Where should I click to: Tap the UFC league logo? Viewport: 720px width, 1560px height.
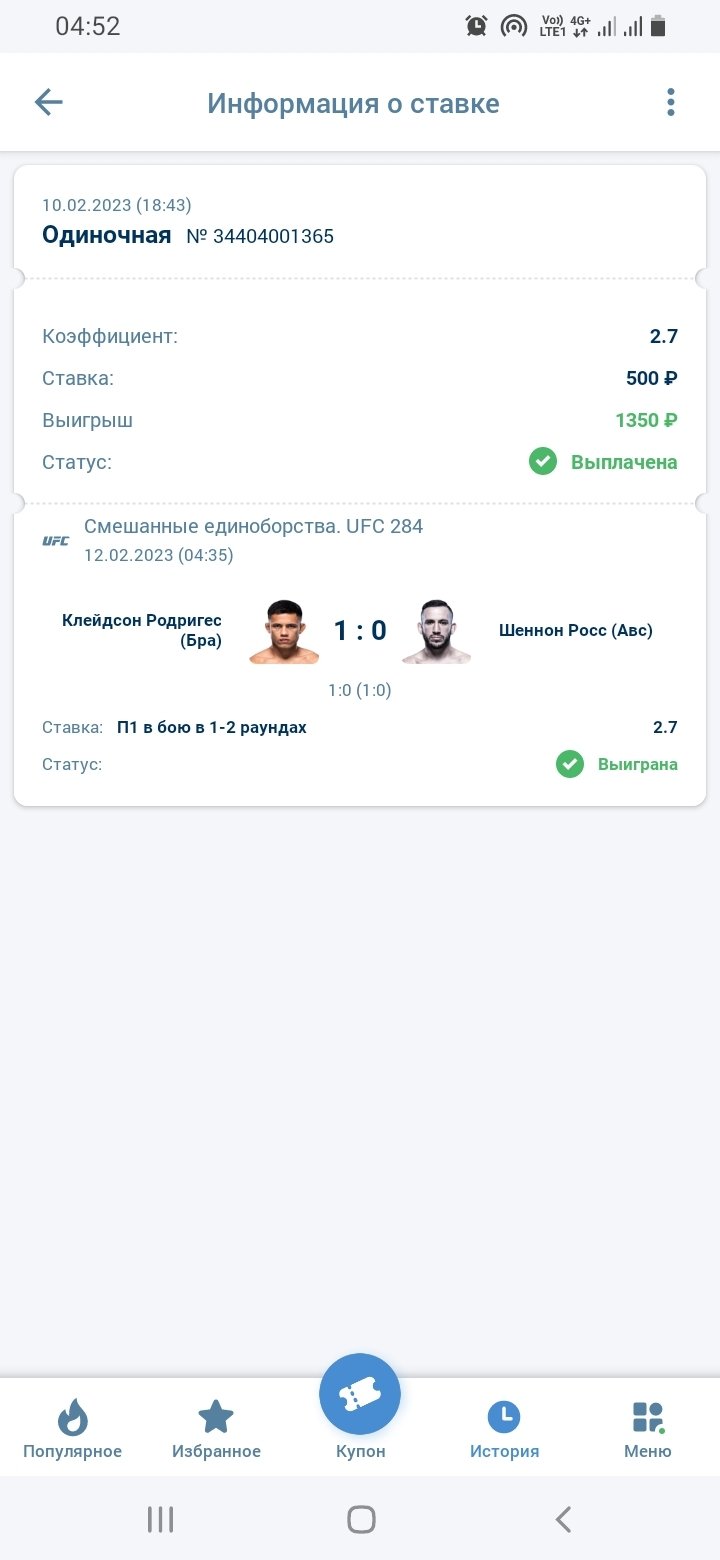[x=56, y=541]
